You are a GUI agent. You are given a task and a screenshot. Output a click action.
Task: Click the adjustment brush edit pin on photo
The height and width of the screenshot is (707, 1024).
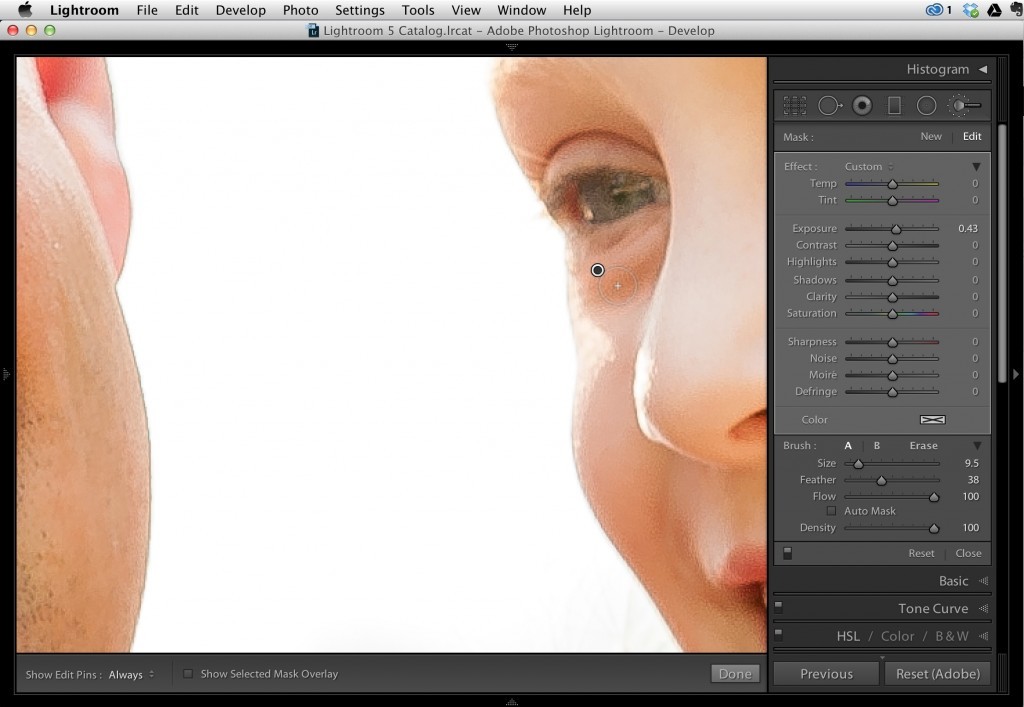[598, 270]
